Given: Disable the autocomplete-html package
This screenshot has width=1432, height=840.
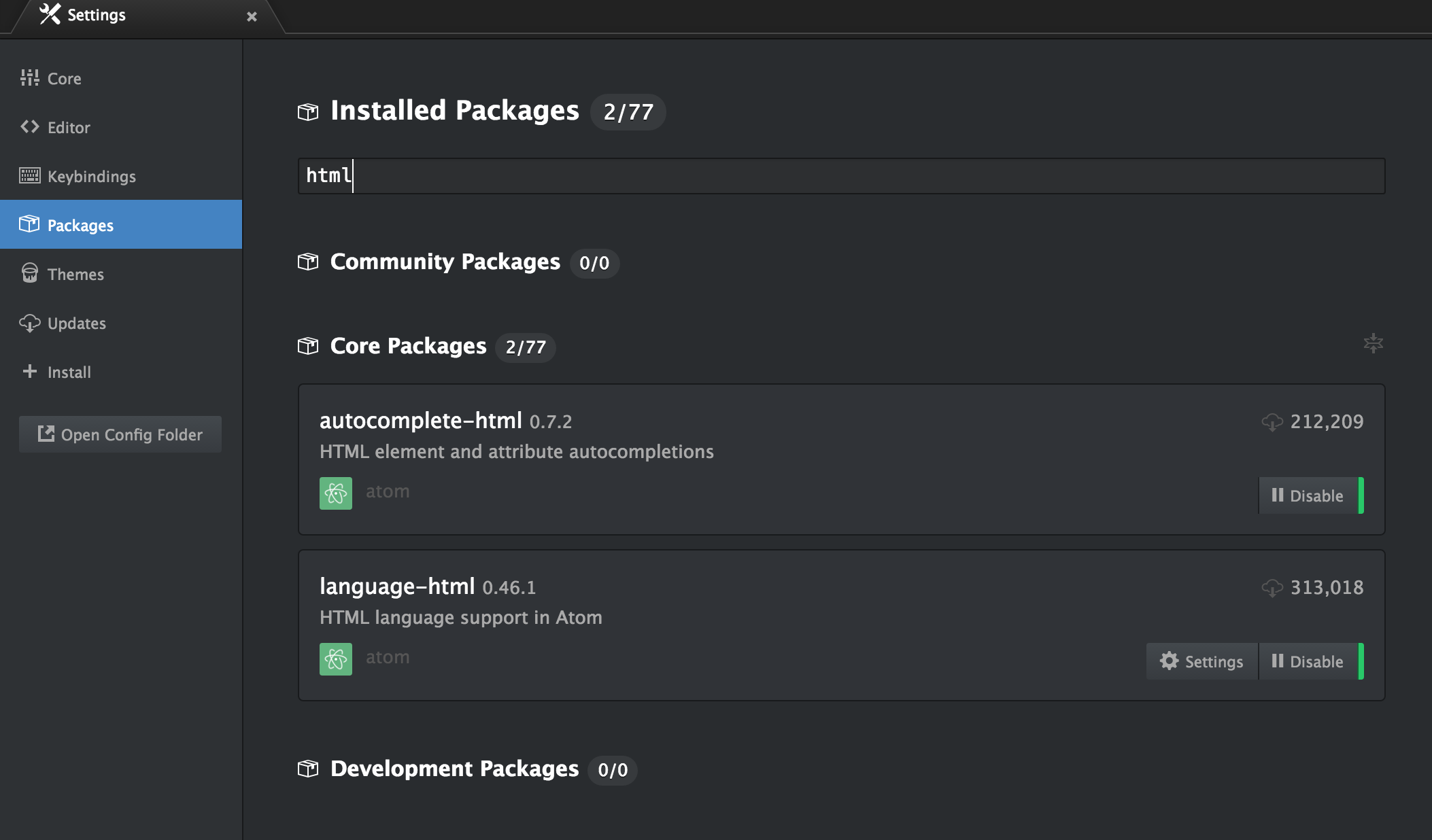Looking at the screenshot, I should (x=1310, y=495).
